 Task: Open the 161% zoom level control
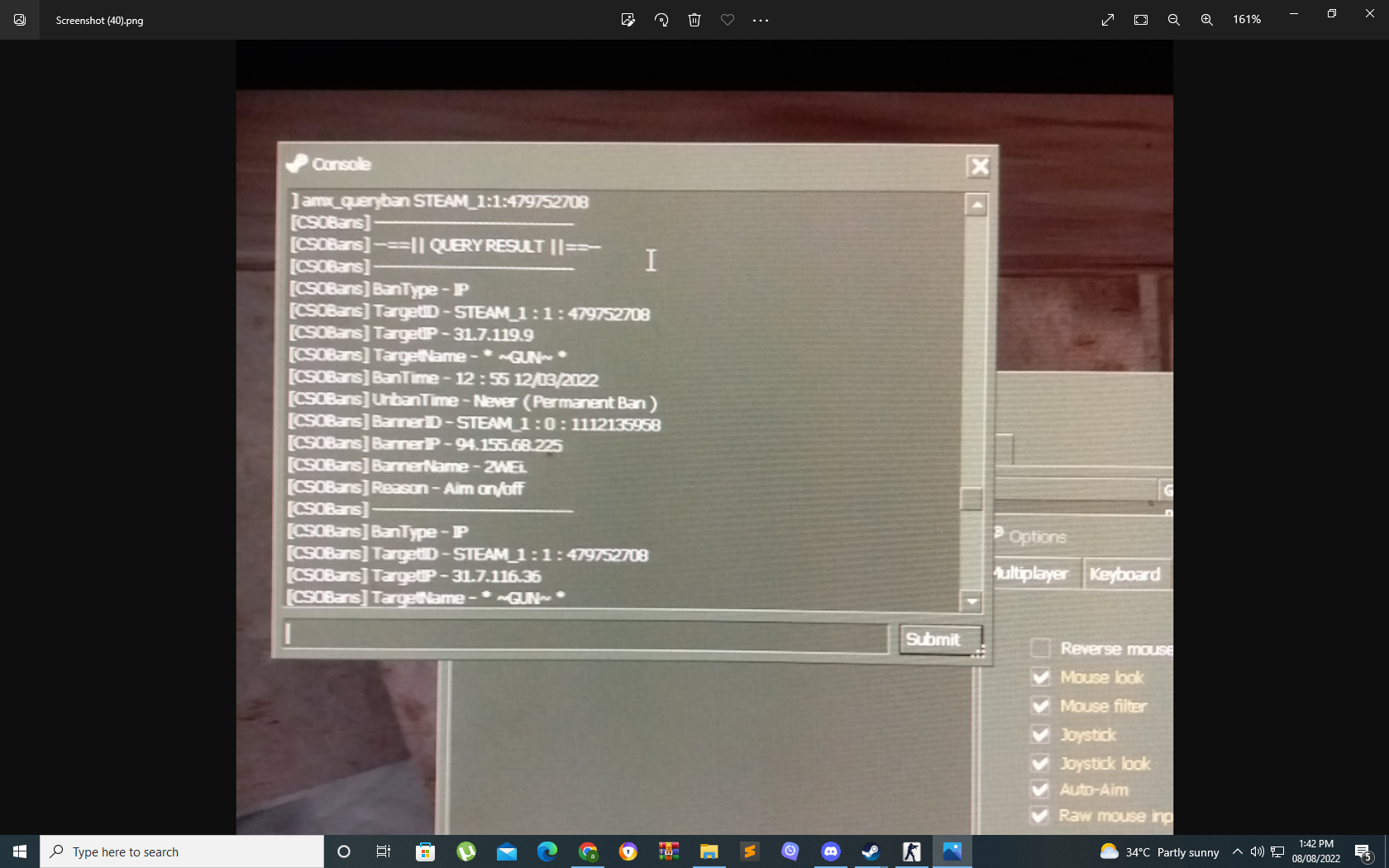point(1247,20)
